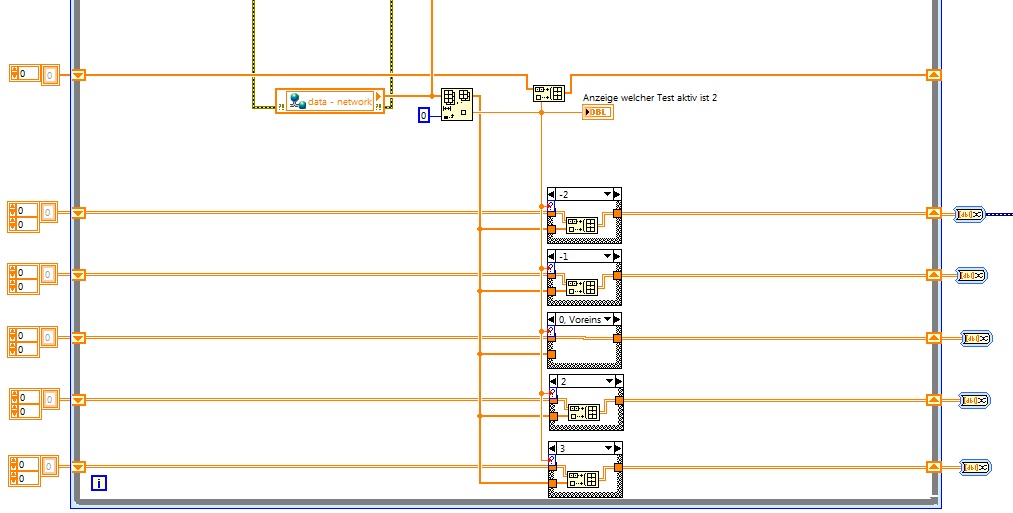Click the selector terminal of case 3
This screenshot has width=1013, height=513.
coord(552,460)
